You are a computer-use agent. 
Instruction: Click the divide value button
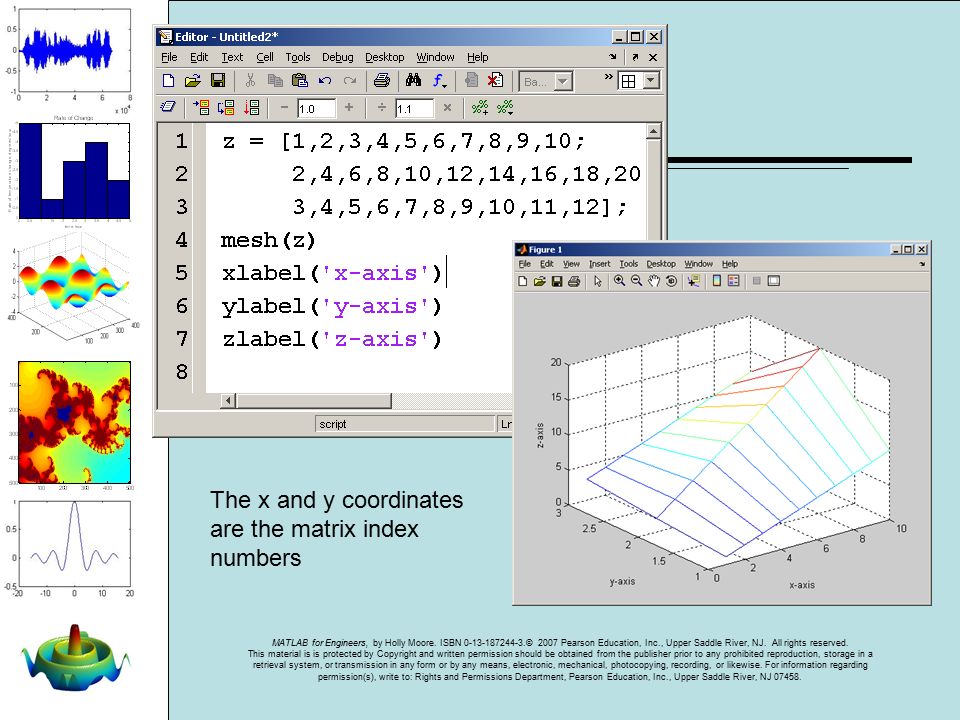381,107
